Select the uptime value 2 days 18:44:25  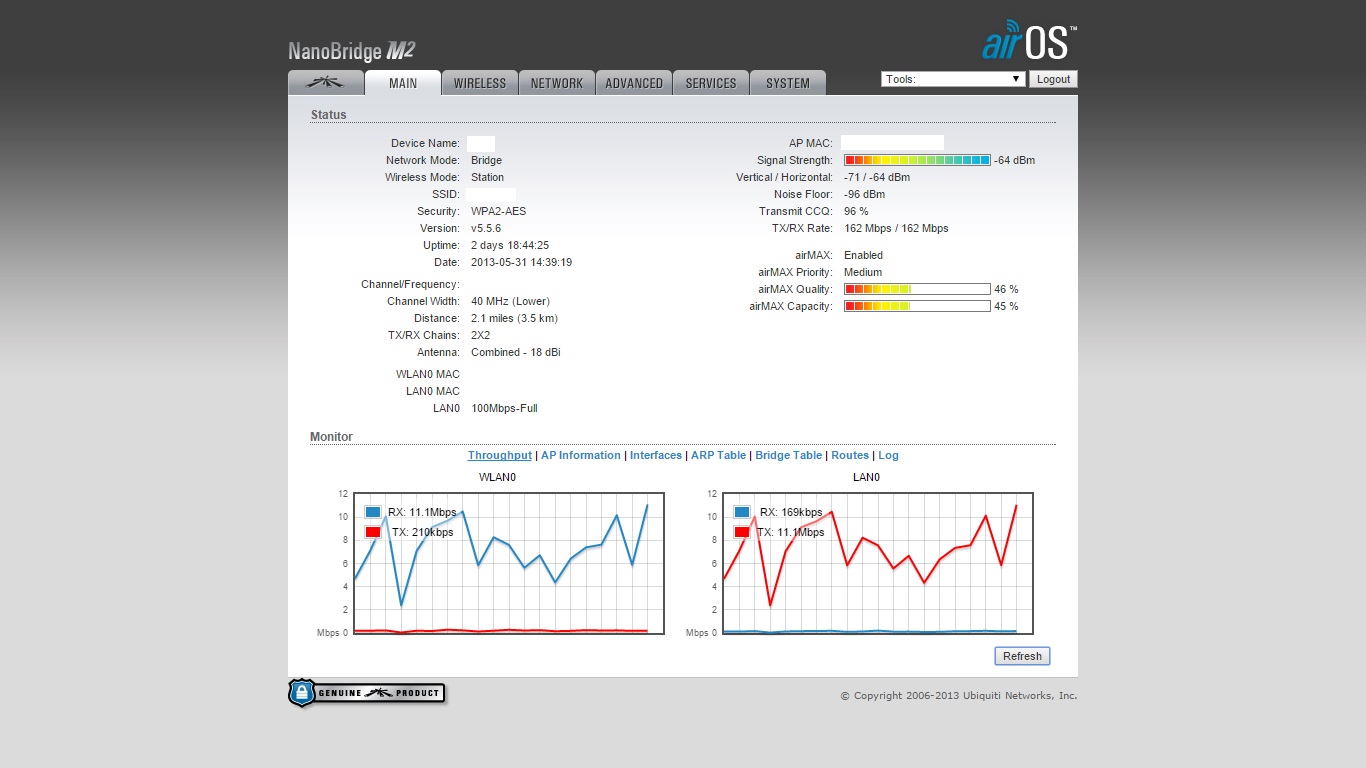(x=510, y=245)
